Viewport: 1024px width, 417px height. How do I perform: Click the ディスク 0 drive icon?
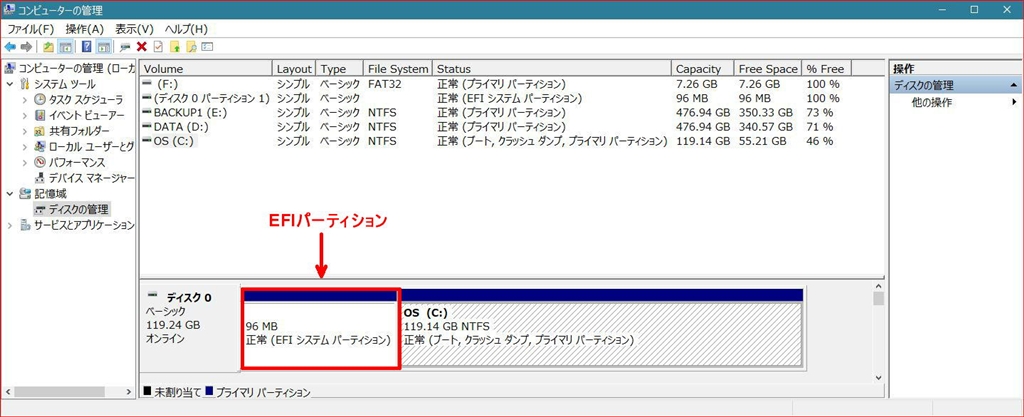(153, 294)
